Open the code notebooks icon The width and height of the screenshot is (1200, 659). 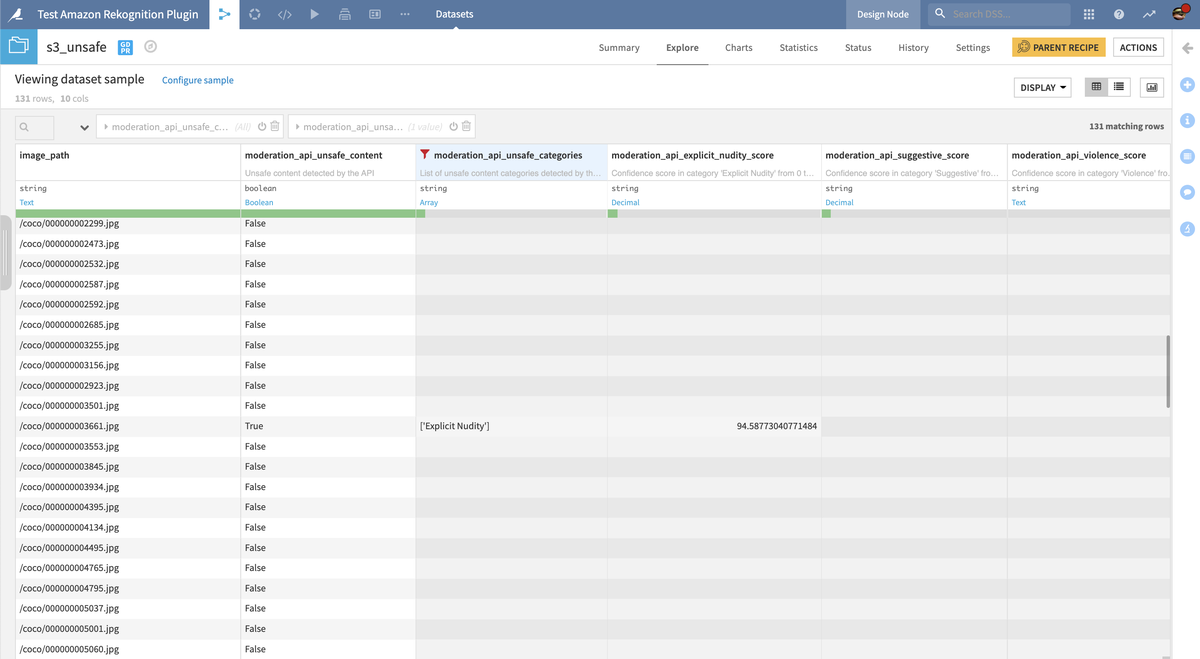[x=285, y=14]
